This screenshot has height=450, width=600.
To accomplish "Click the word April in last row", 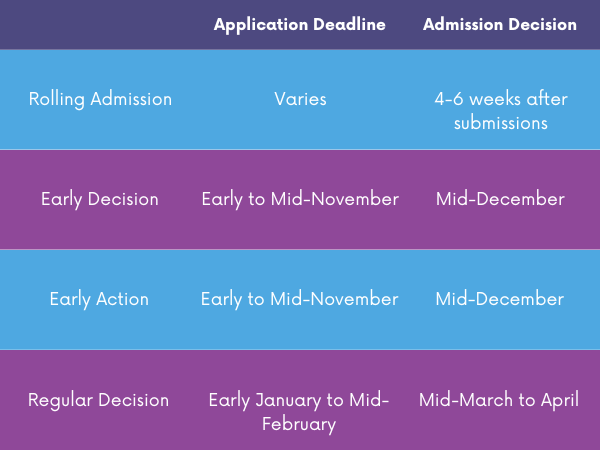I will point(560,400).
